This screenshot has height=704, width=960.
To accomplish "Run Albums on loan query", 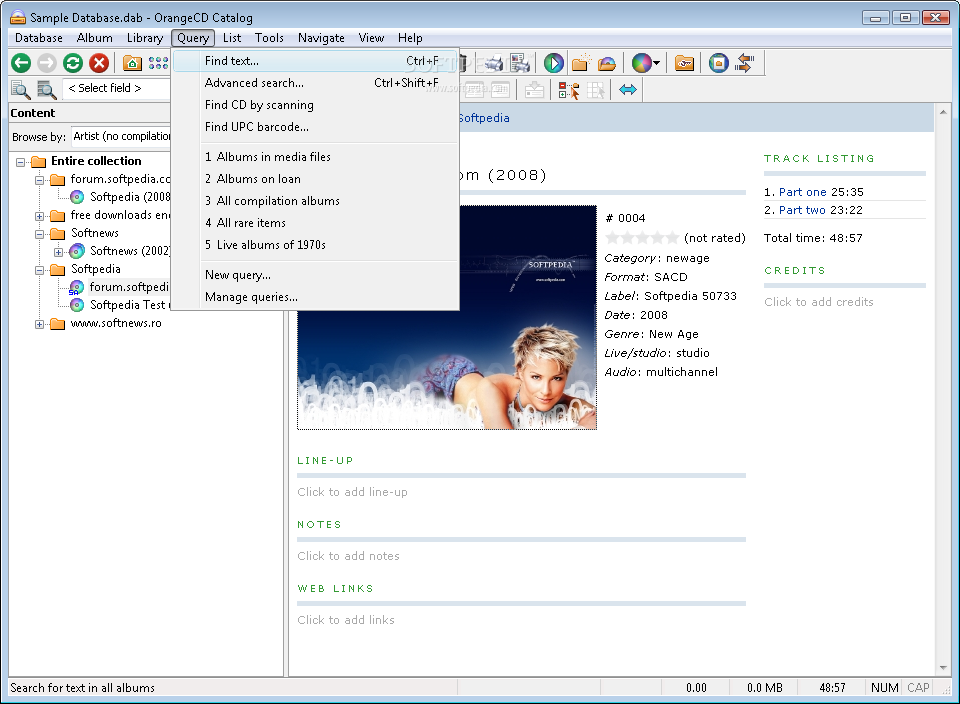I will click(315, 179).
